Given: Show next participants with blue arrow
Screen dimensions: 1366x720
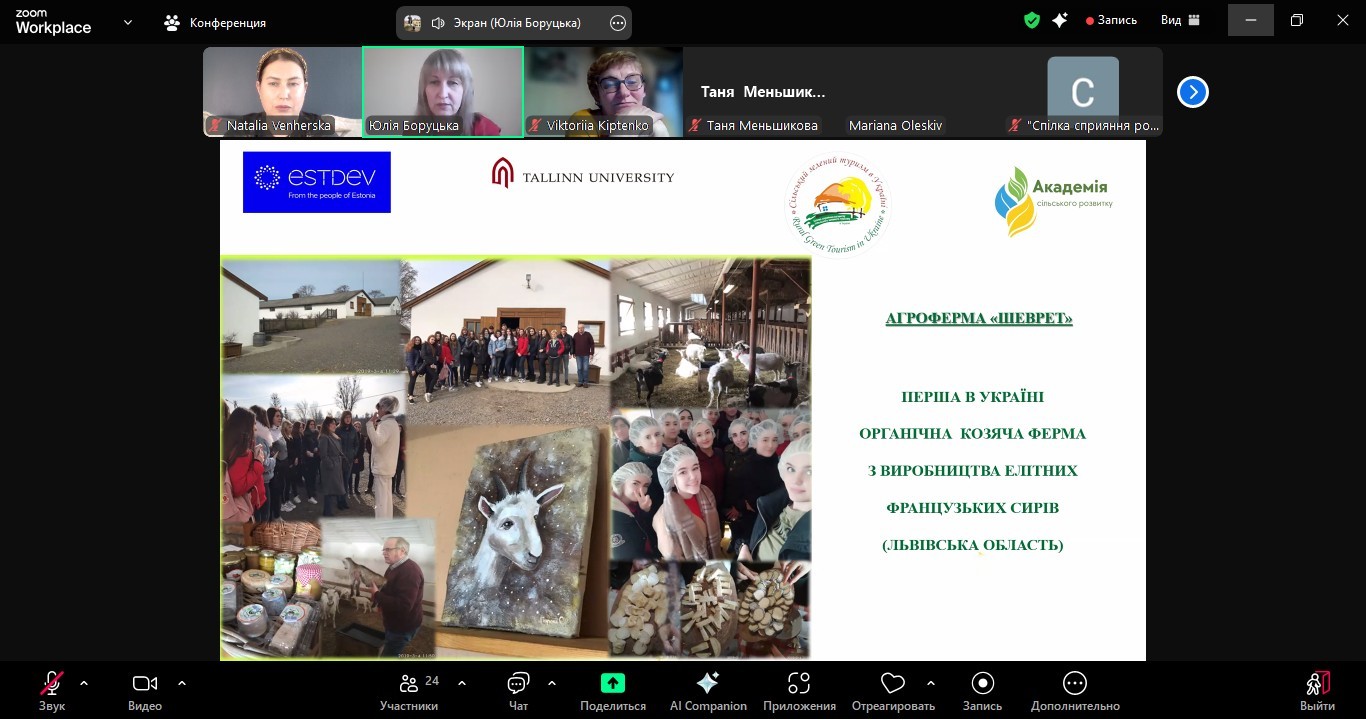Looking at the screenshot, I should point(1192,92).
